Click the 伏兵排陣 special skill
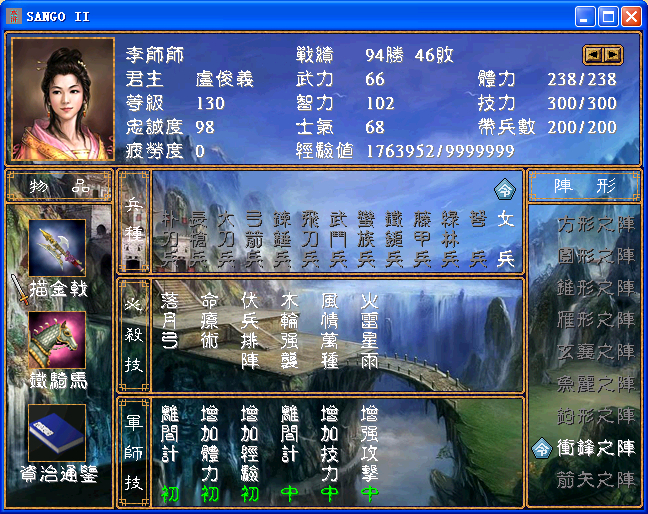This screenshot has width=648, height=514. pyautogui.click(x=250, y=331)
